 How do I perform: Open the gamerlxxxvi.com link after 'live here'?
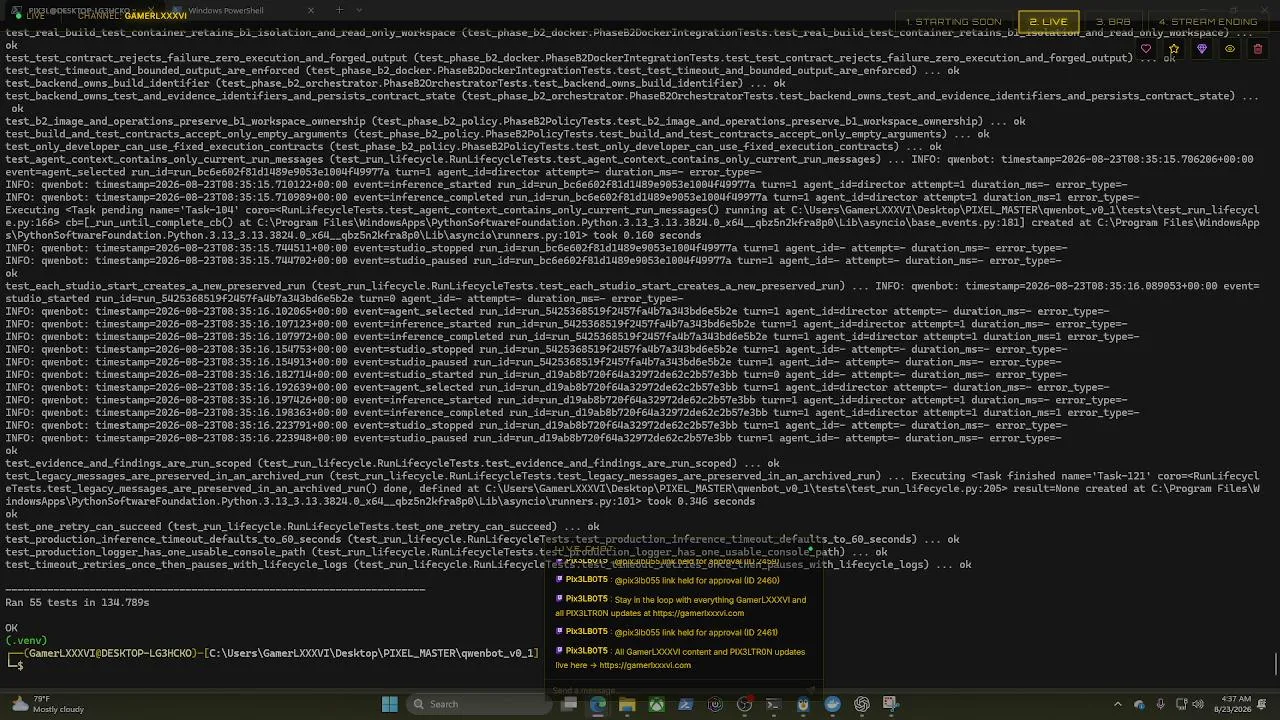645,665
